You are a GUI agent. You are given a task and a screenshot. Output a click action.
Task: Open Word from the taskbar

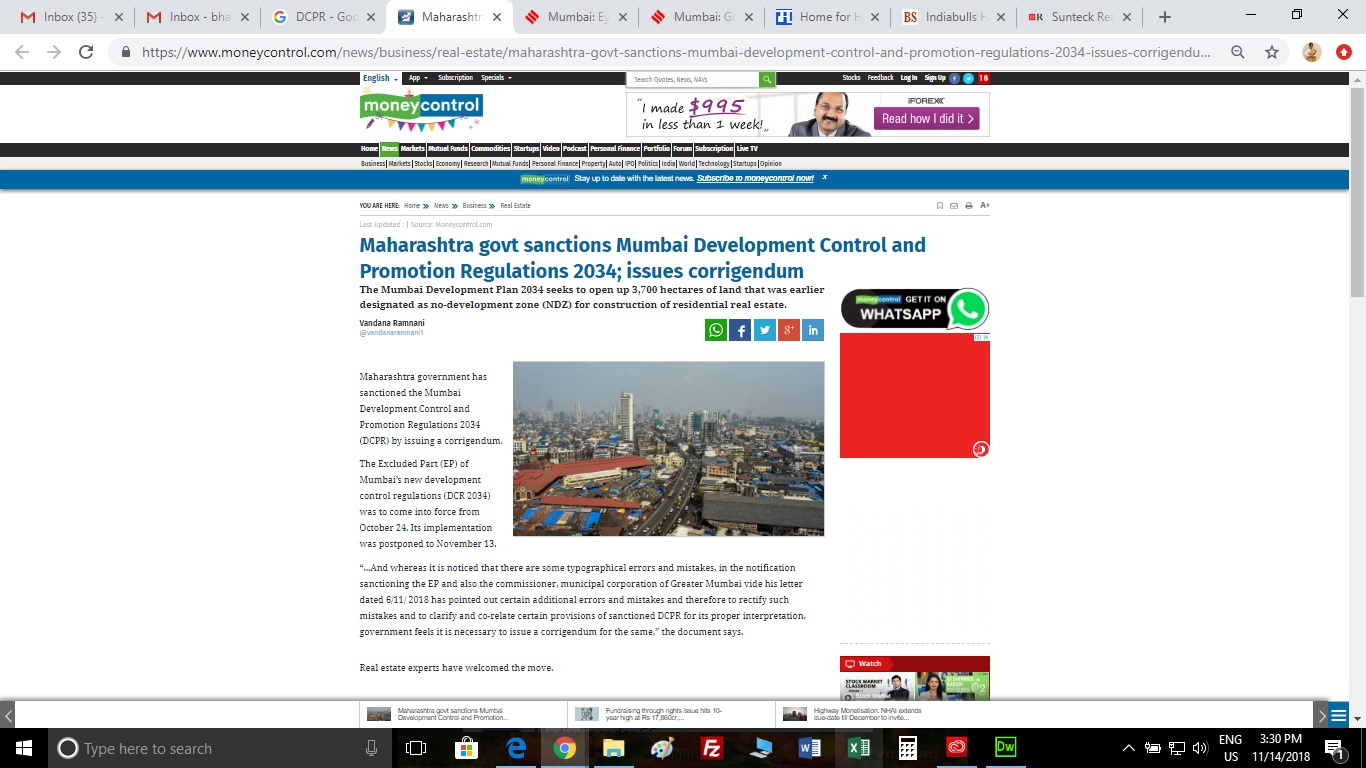tap(810, 748)
